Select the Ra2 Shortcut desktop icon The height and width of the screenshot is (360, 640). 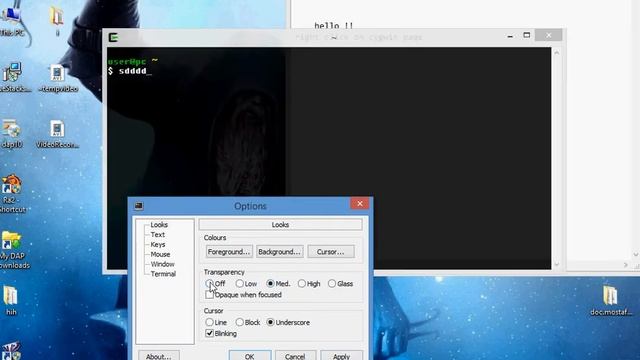[x=12, y=194]
